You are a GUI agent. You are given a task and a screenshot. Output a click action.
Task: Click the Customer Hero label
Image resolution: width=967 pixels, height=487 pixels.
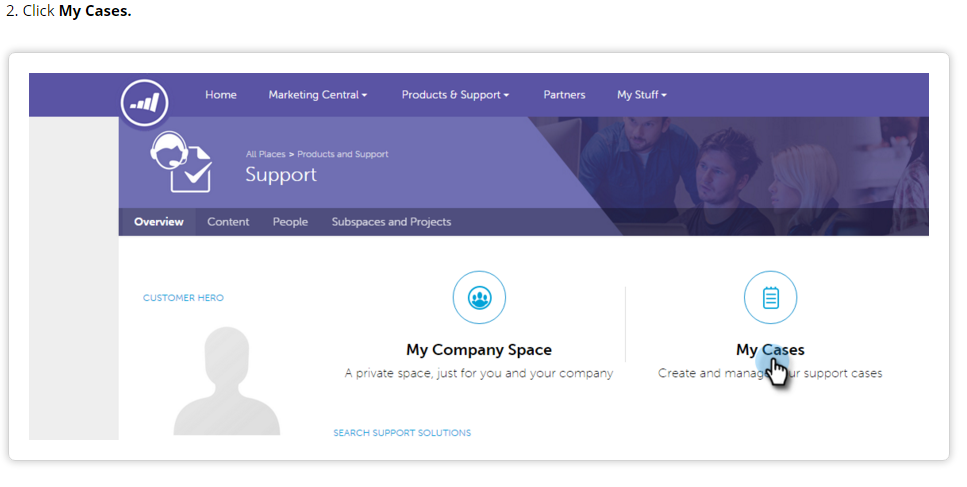coord(183,298)
